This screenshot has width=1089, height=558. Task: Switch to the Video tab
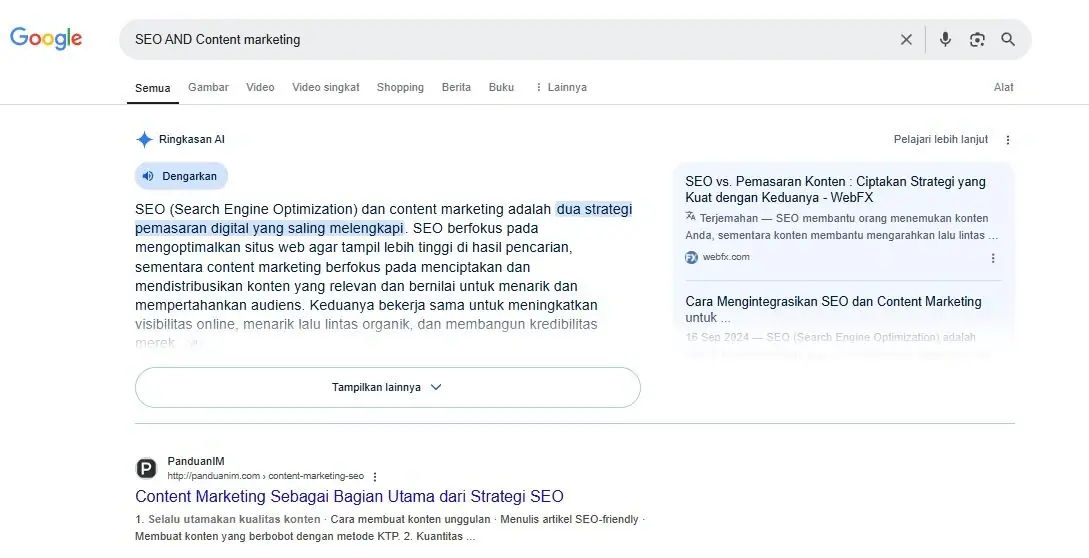(x=260, y=87)
